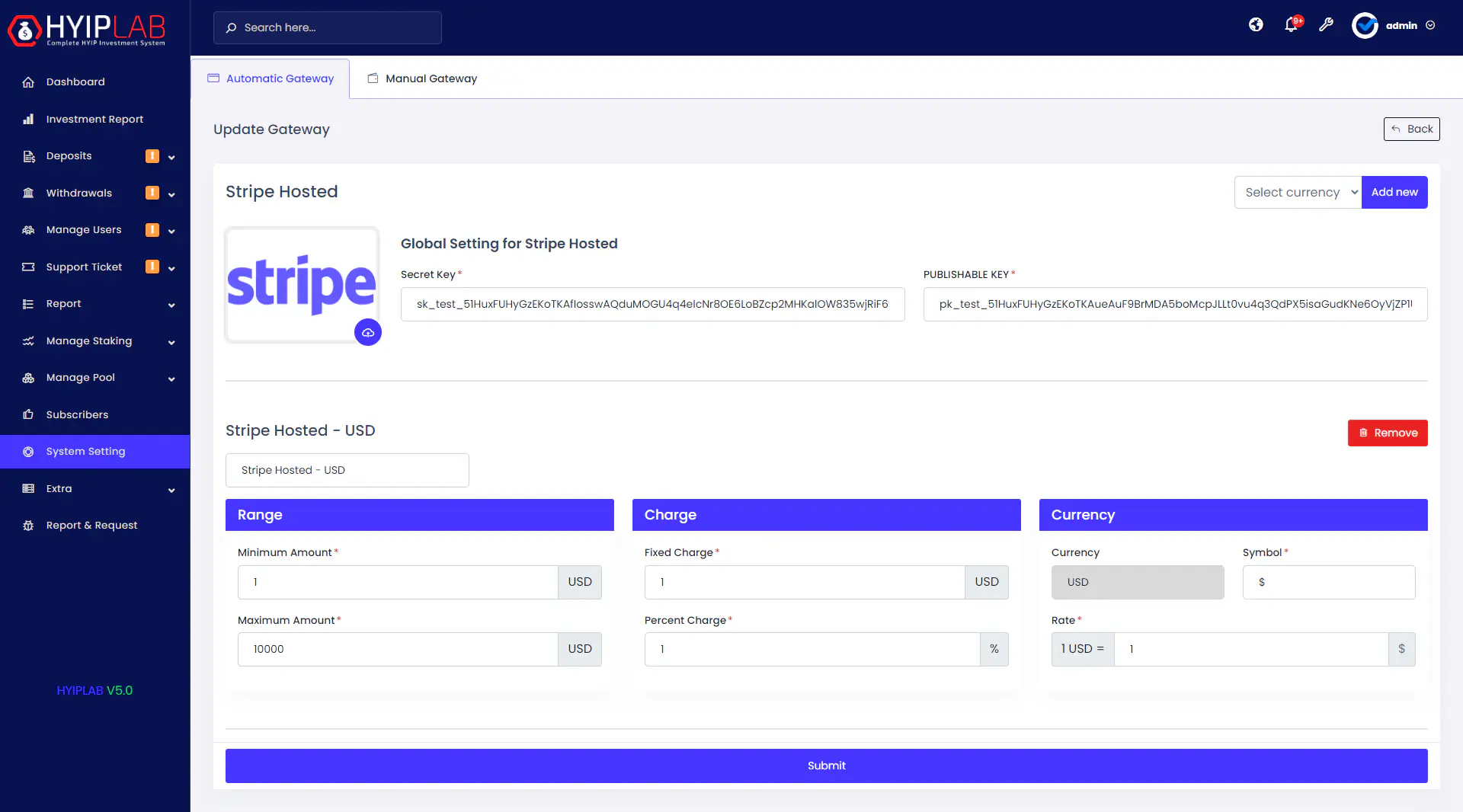Viewport: 1463px width, 812px height.
Task: Click the Fixed Charge field
Action: tap(805, 582)
